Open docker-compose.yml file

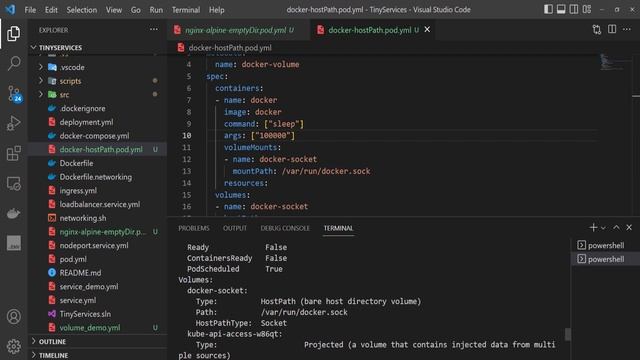coord(98,136)
